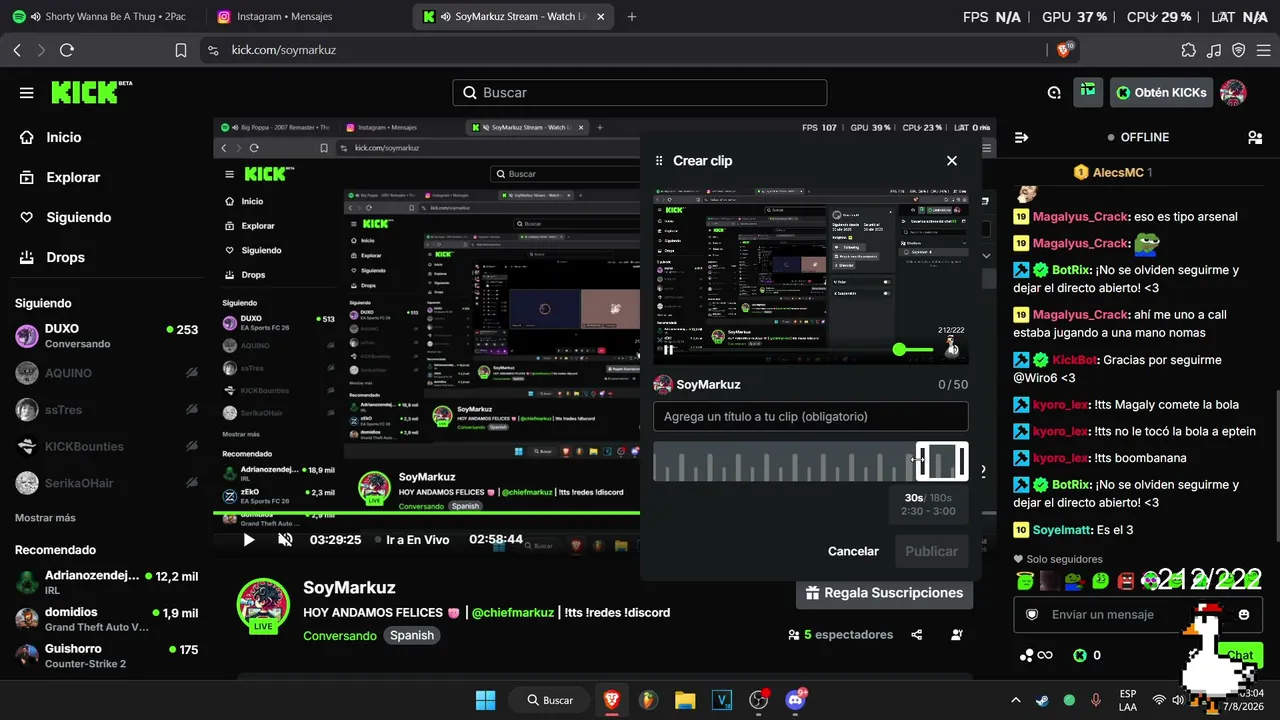Play the stream in the video player
Viewport: 1280px width, 720px height.
pyautogui.click(x=249, y=539)
